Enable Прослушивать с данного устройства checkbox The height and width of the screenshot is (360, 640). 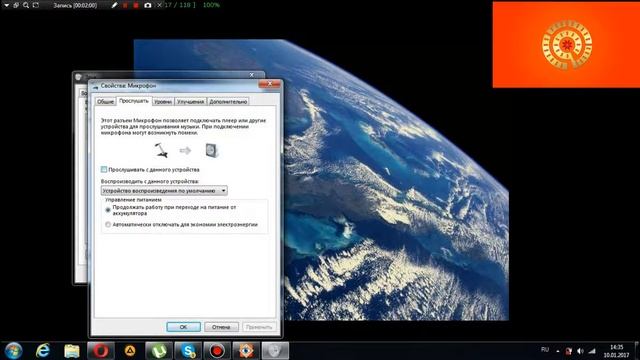click(x=104, y=169)
